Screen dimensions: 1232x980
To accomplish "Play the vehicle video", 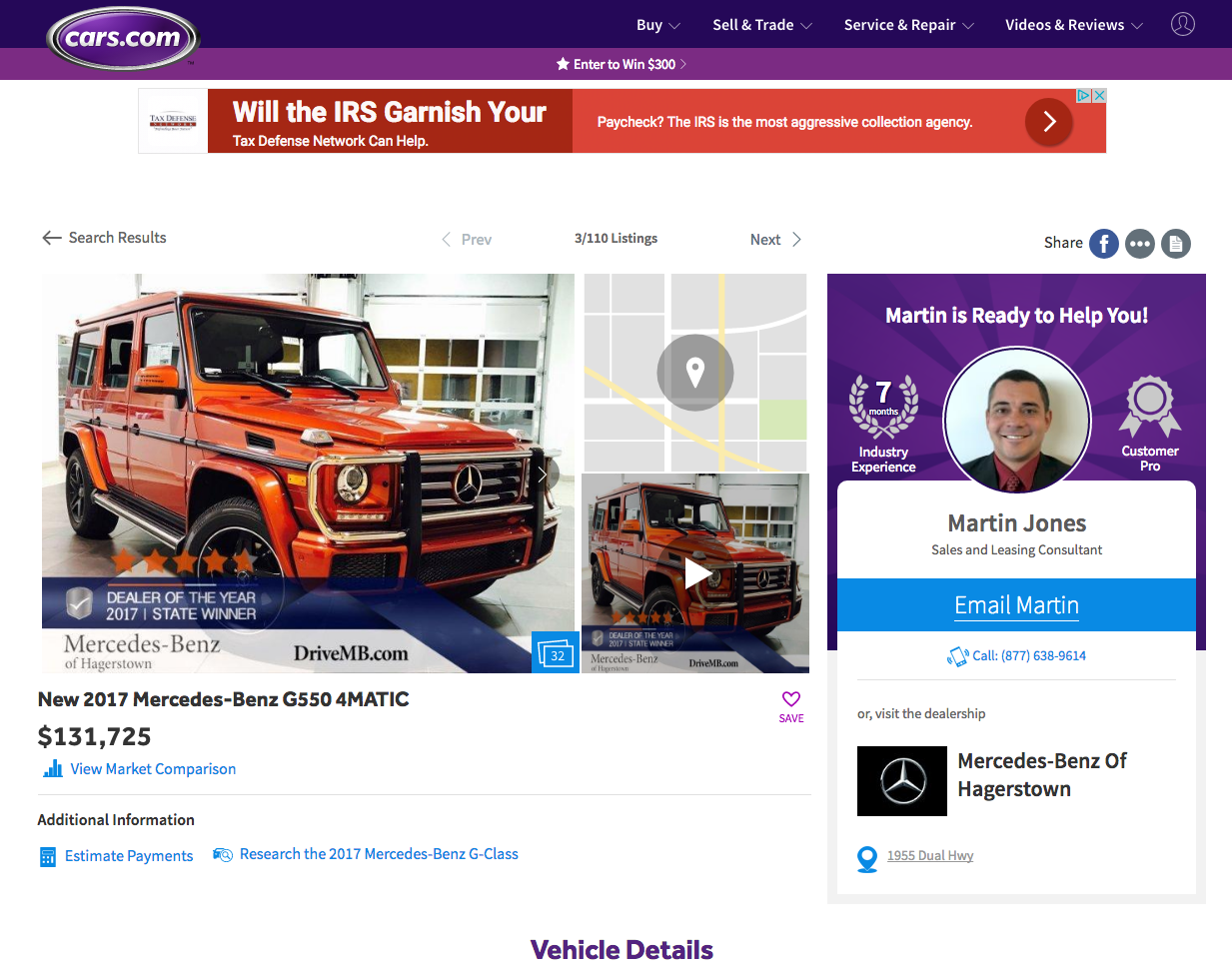I will [697, 573].
